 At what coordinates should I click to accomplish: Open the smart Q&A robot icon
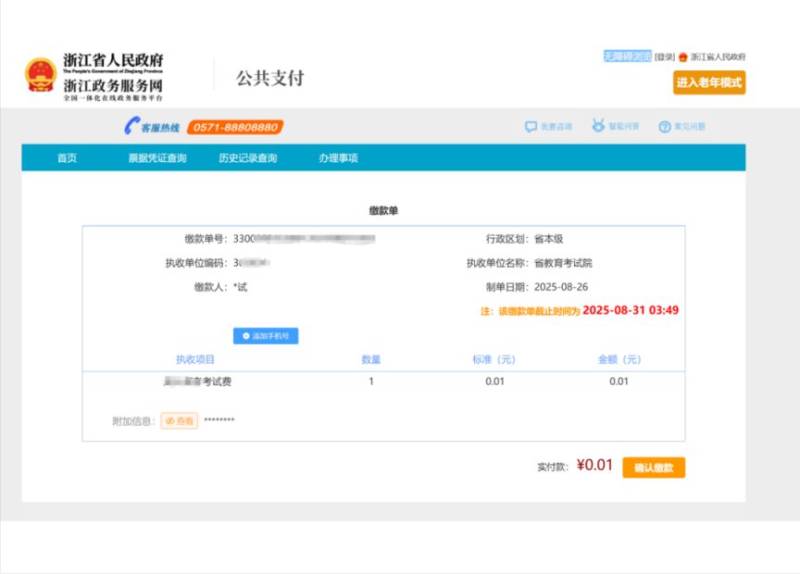click(598, 127)
